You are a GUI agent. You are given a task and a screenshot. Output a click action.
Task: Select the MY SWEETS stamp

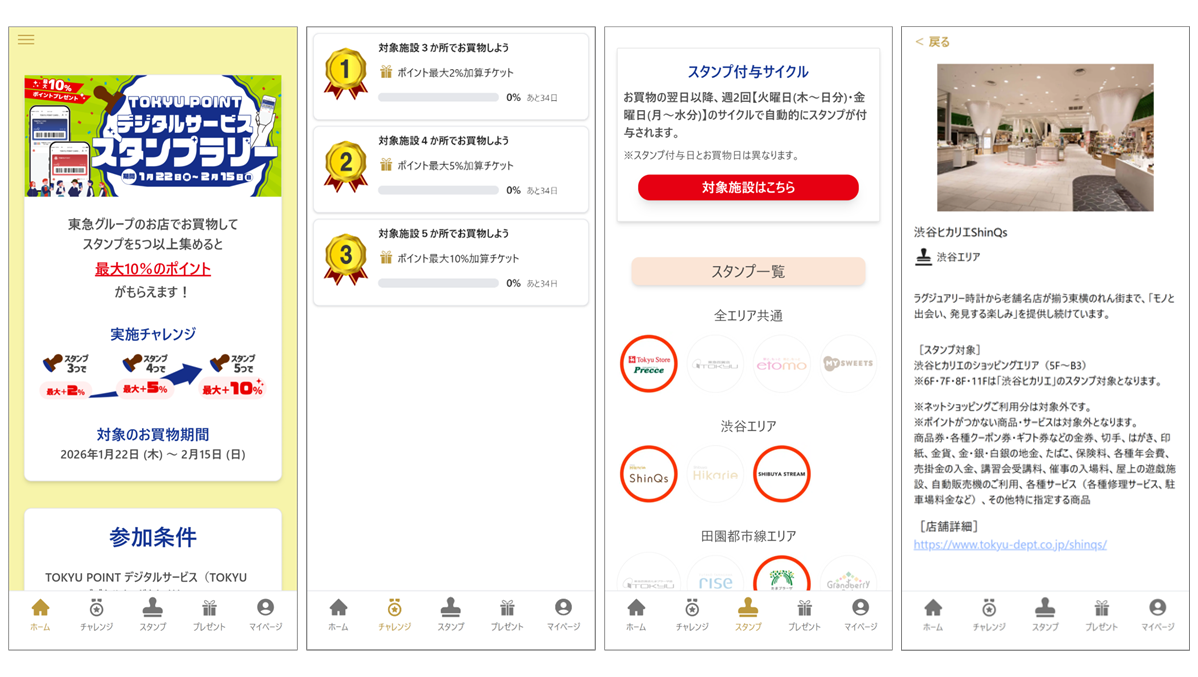pyautogui.click(x=848, y=364)
